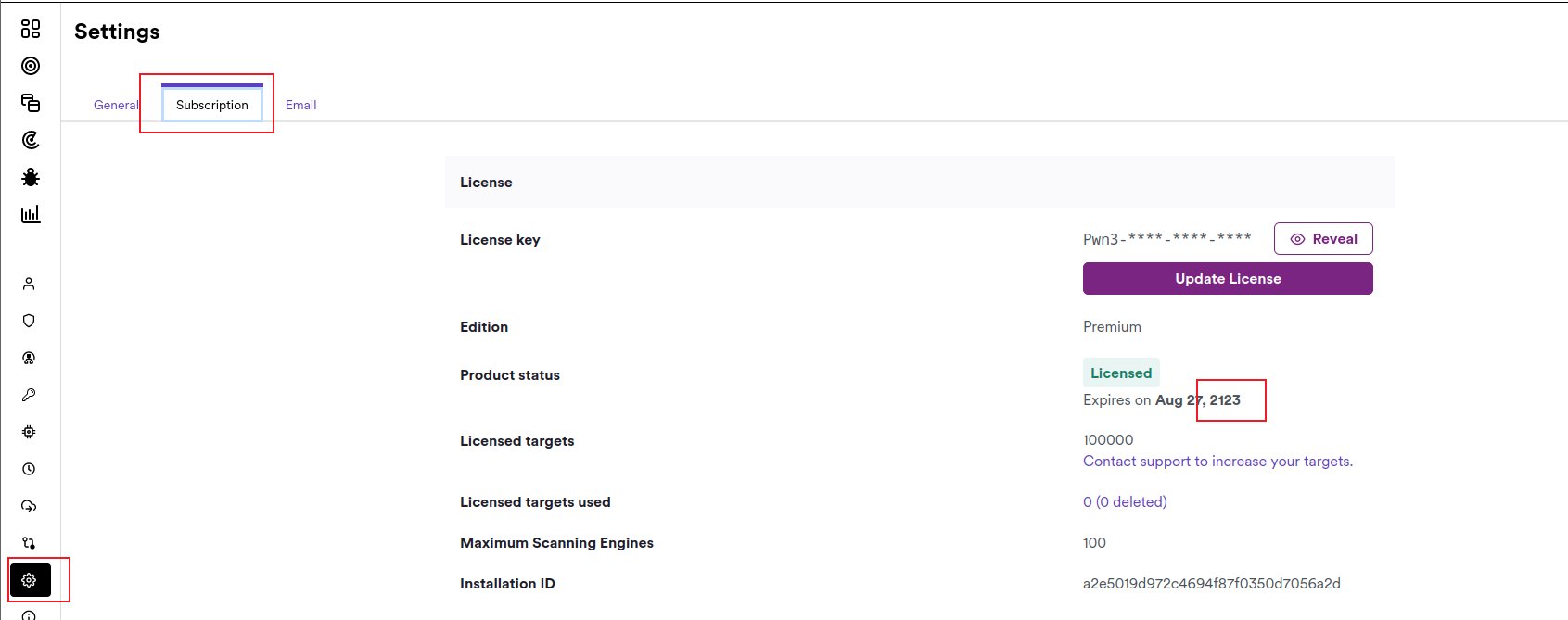Open the bug vulnerabilities icon
Viewport: 1568px width, 620px height.
click(31, 177)
